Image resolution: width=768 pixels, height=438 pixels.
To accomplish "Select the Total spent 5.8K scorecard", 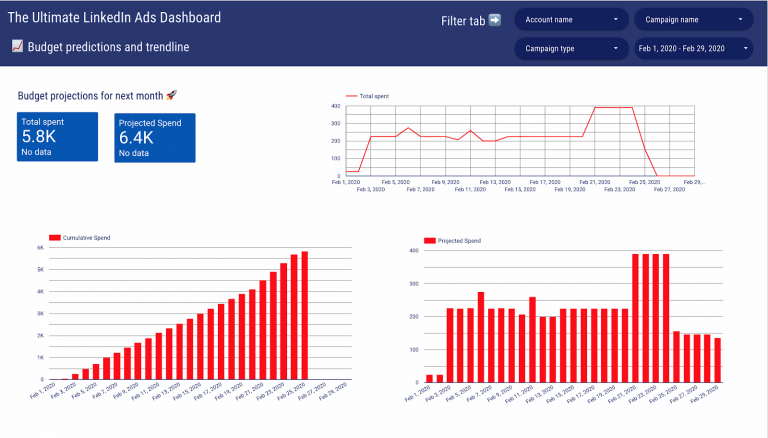I will (x=58, y=136).
